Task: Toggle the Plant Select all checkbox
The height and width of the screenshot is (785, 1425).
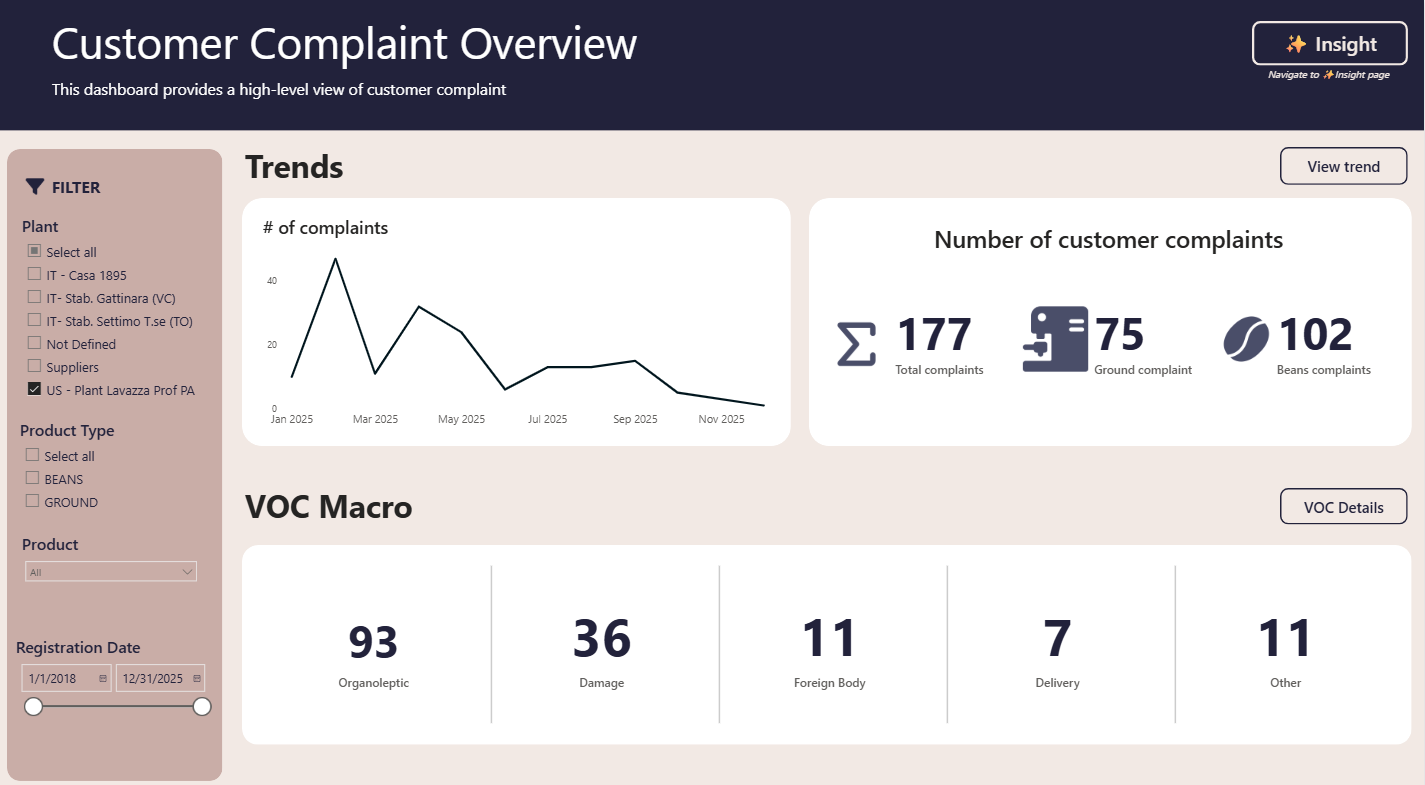Action: click(x=34, y=251)
